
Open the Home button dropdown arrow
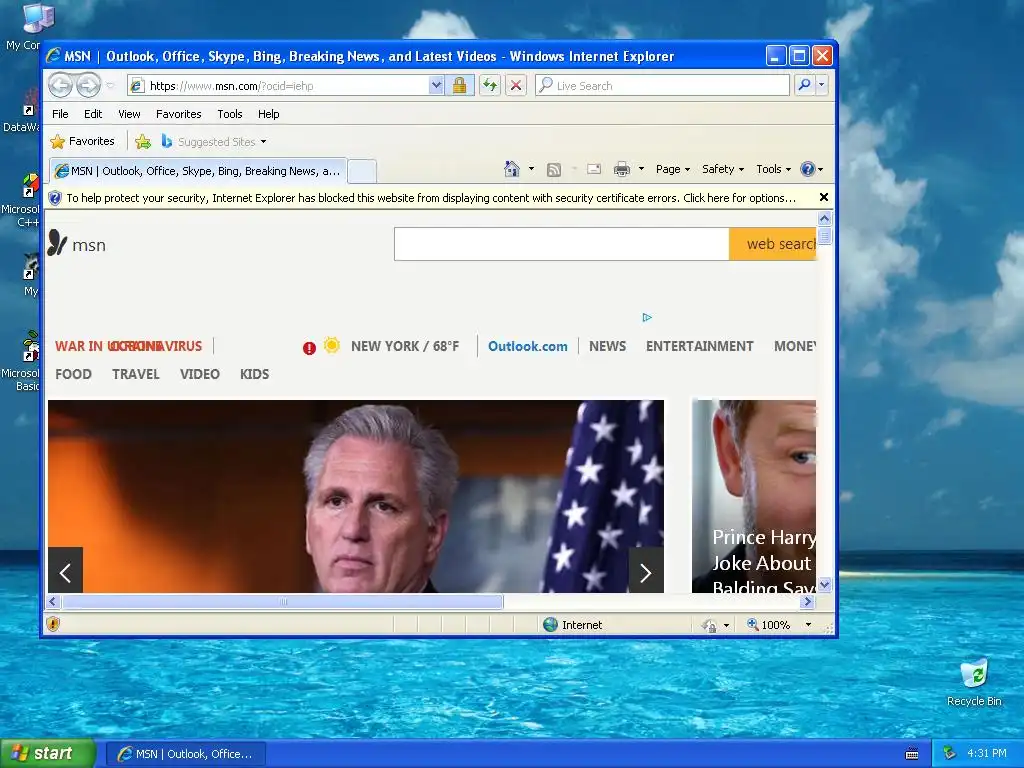point(531,169)
